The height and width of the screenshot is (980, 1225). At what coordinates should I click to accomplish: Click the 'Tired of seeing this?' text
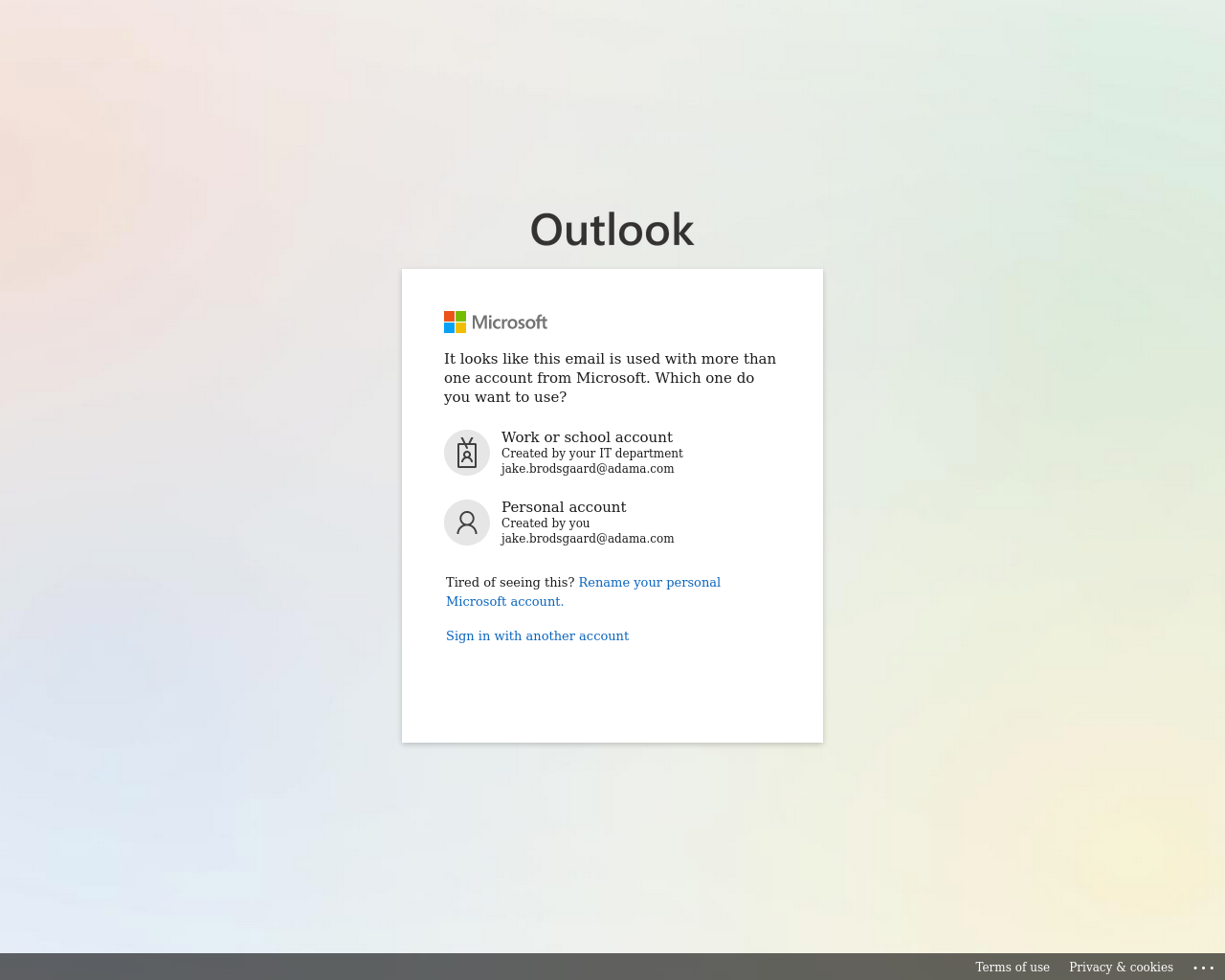pos(510,583)
